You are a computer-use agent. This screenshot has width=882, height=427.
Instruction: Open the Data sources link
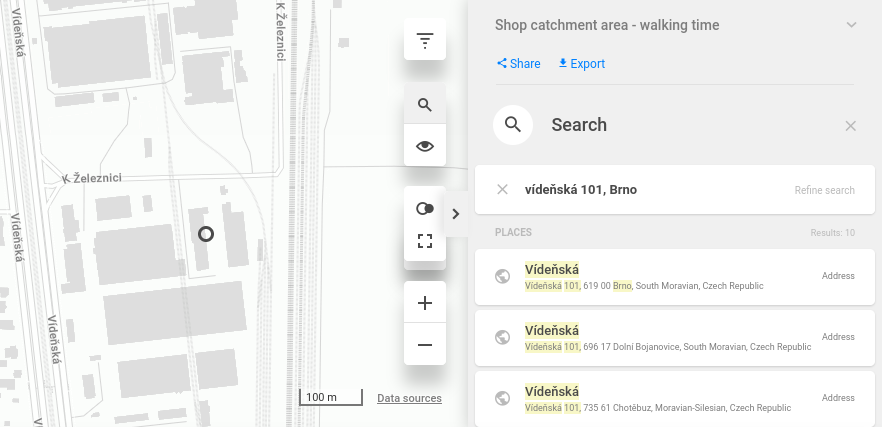[x=409, y=398]
